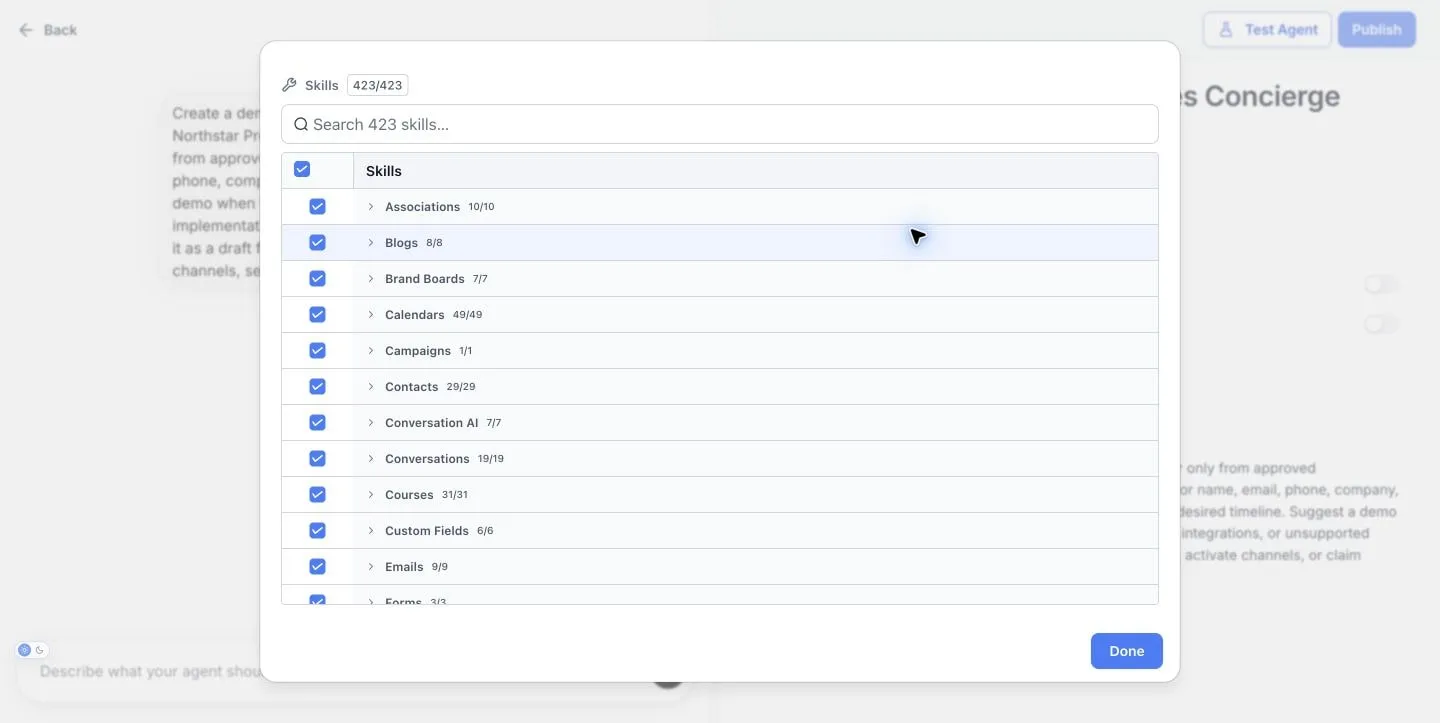The height and width of the screenshot is (723, 1440).
Task: Uncheck the Blogs checkbox
Action: point(317,242)
